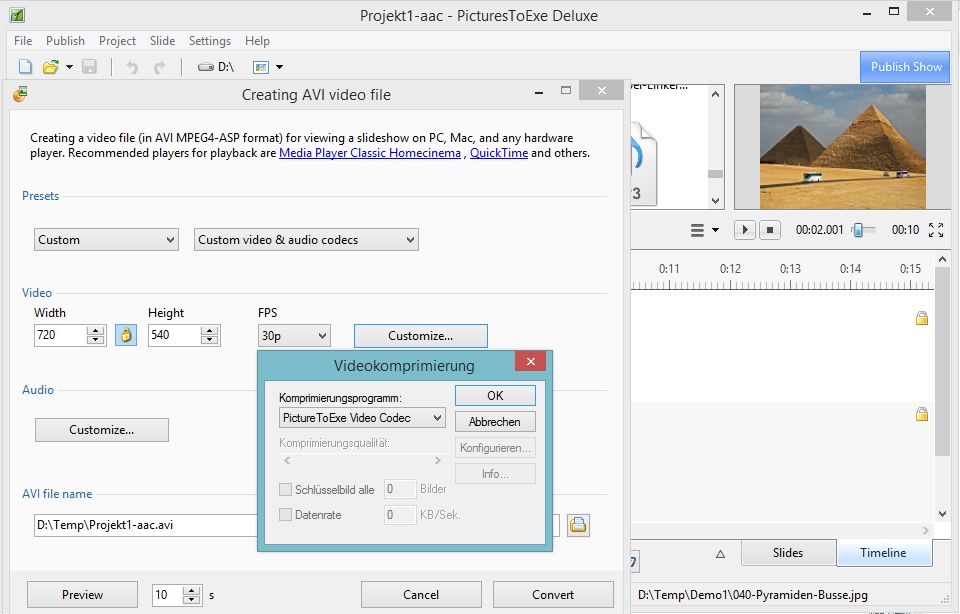The width and height of the screenshot is (960, 614).
Task: Click the timeline horizontal scroll right arrow
Action: click(x=925, y=530)
